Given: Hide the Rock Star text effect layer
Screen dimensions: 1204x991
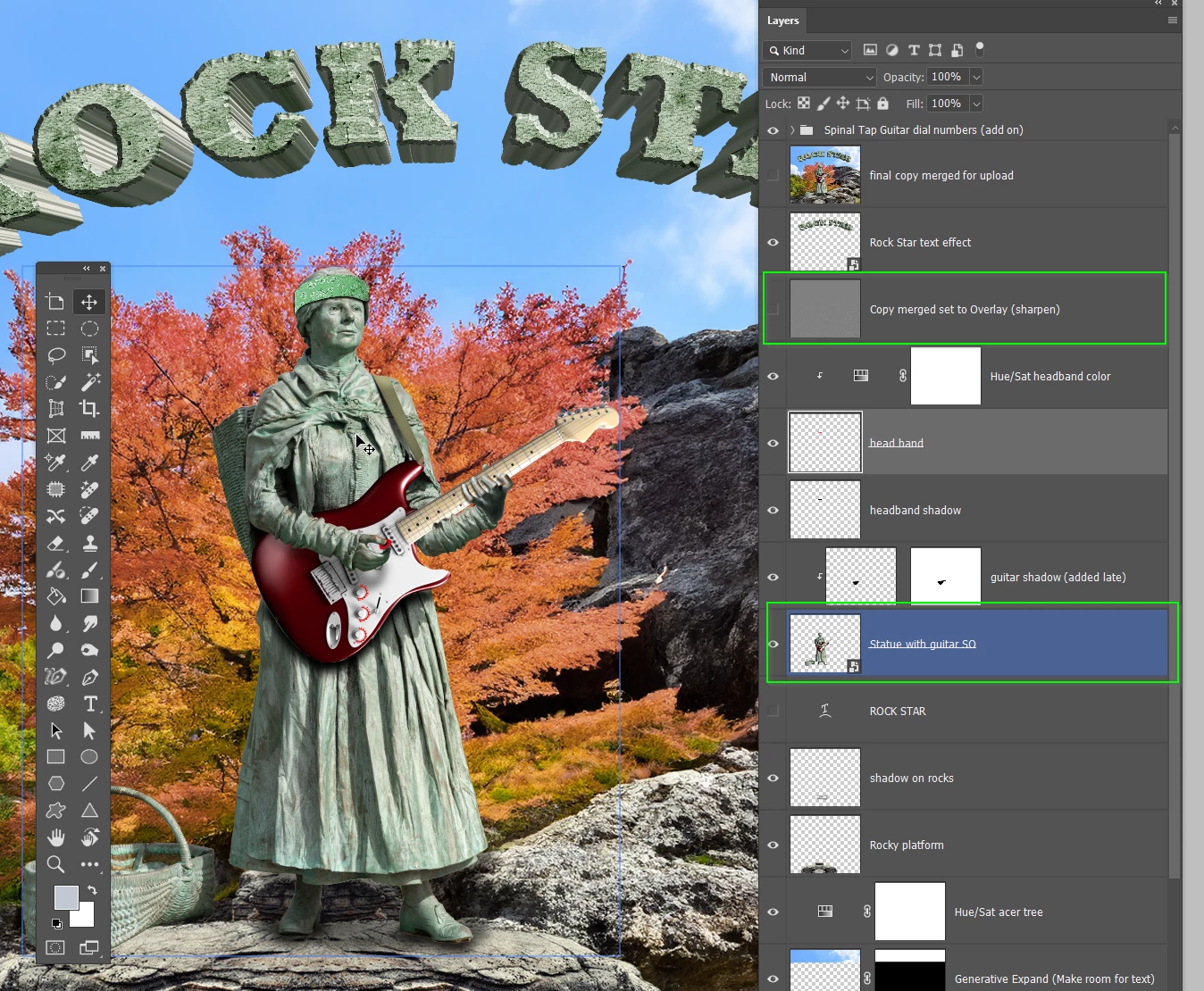Looking at the screenshot, I should (773, 242).
